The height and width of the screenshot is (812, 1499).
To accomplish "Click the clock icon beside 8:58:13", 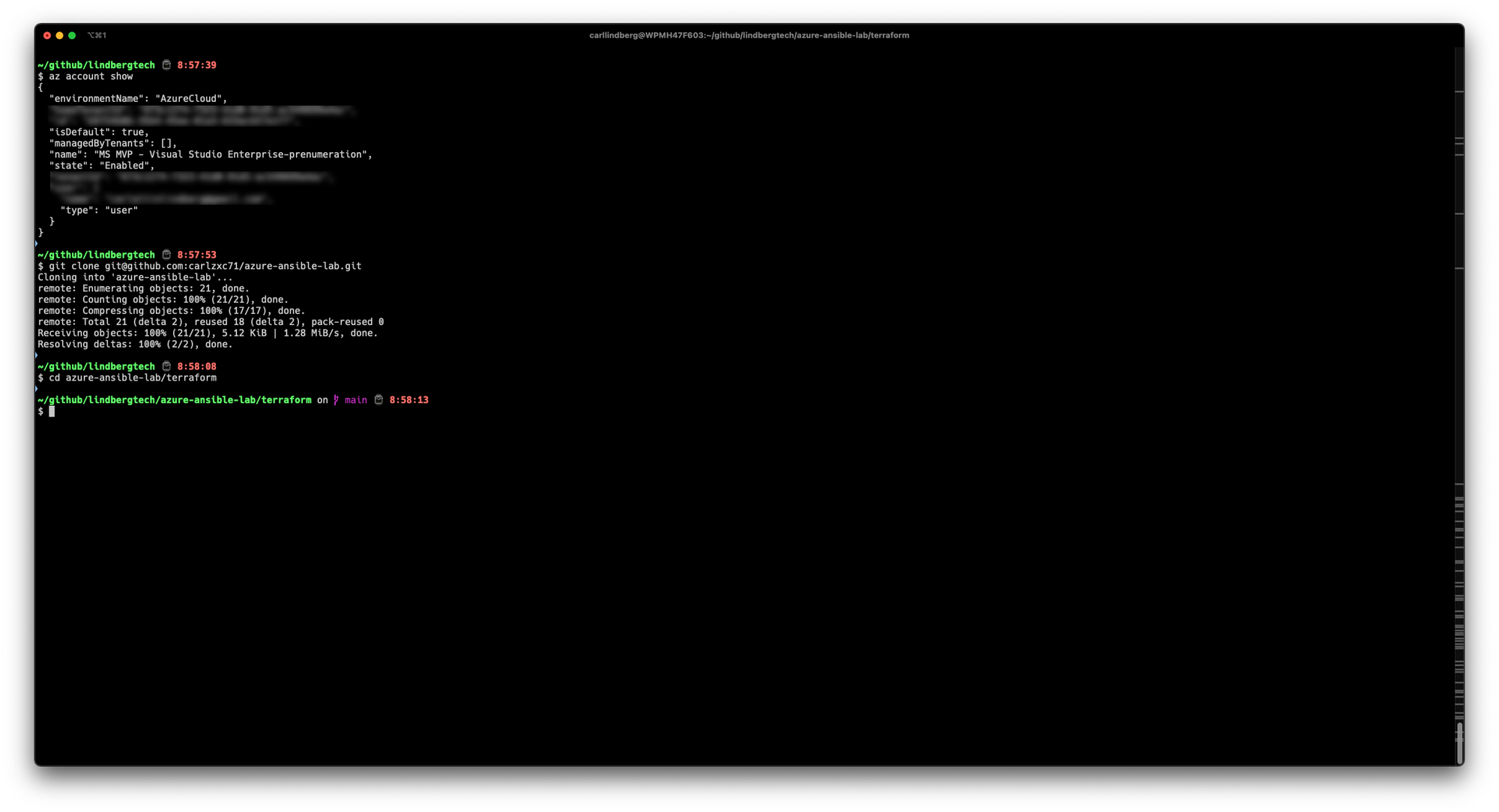I will 378,400.
